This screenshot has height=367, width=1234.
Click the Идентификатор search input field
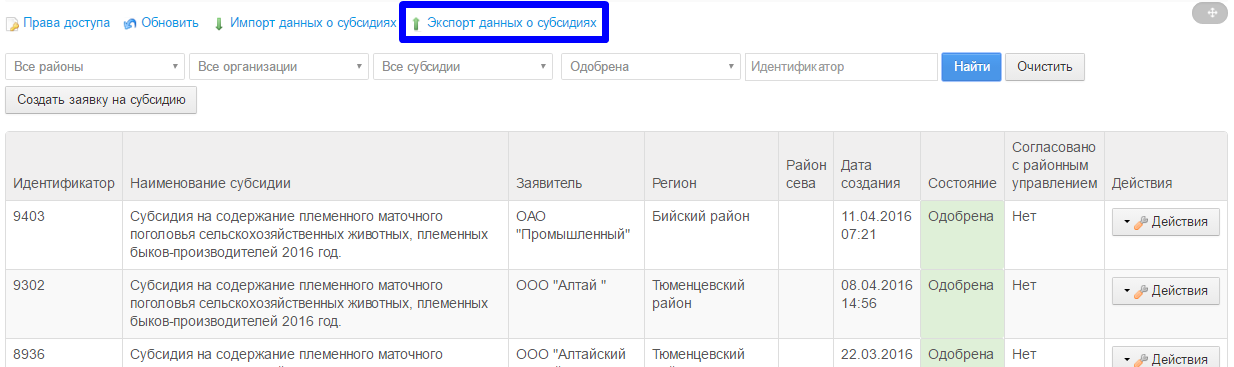841,67
